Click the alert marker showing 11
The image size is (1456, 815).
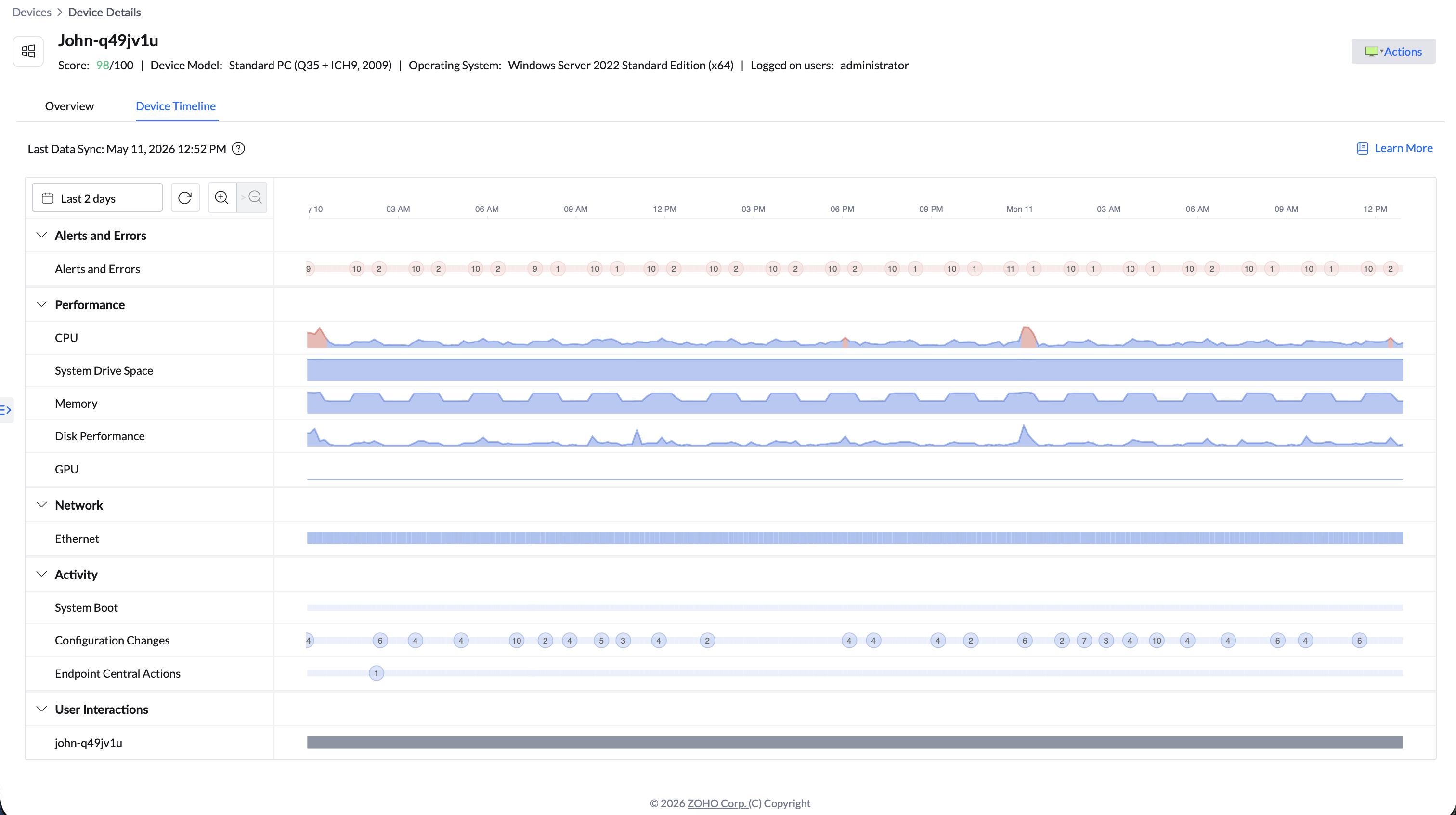coord(1011,269)
